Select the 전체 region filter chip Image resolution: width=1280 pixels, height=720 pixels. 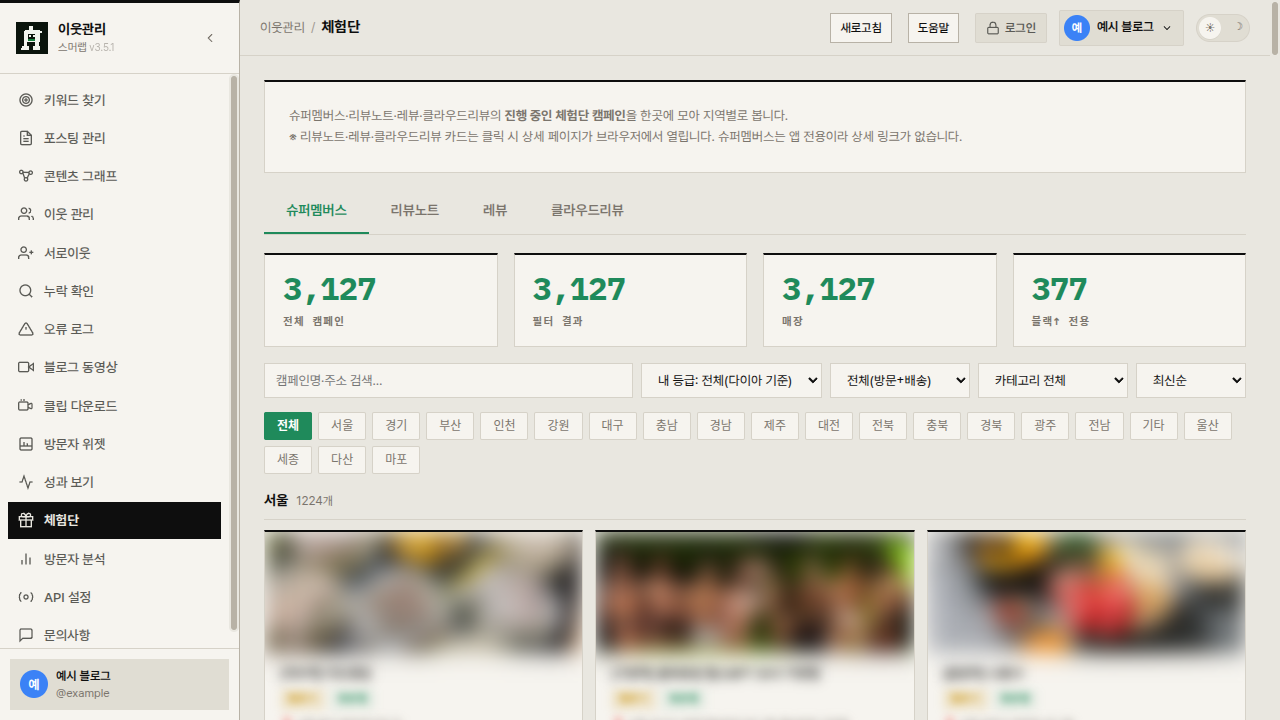288,426
